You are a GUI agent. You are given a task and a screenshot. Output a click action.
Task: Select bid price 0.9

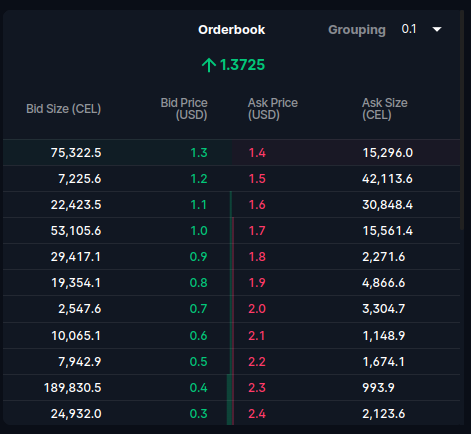click(198, 257)
